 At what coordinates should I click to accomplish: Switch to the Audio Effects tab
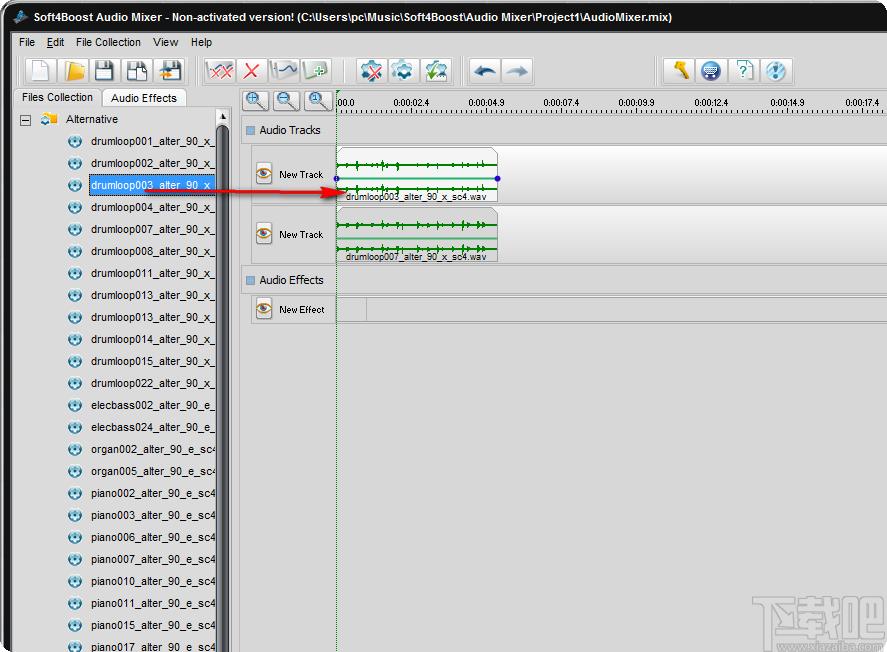point(144,98)
